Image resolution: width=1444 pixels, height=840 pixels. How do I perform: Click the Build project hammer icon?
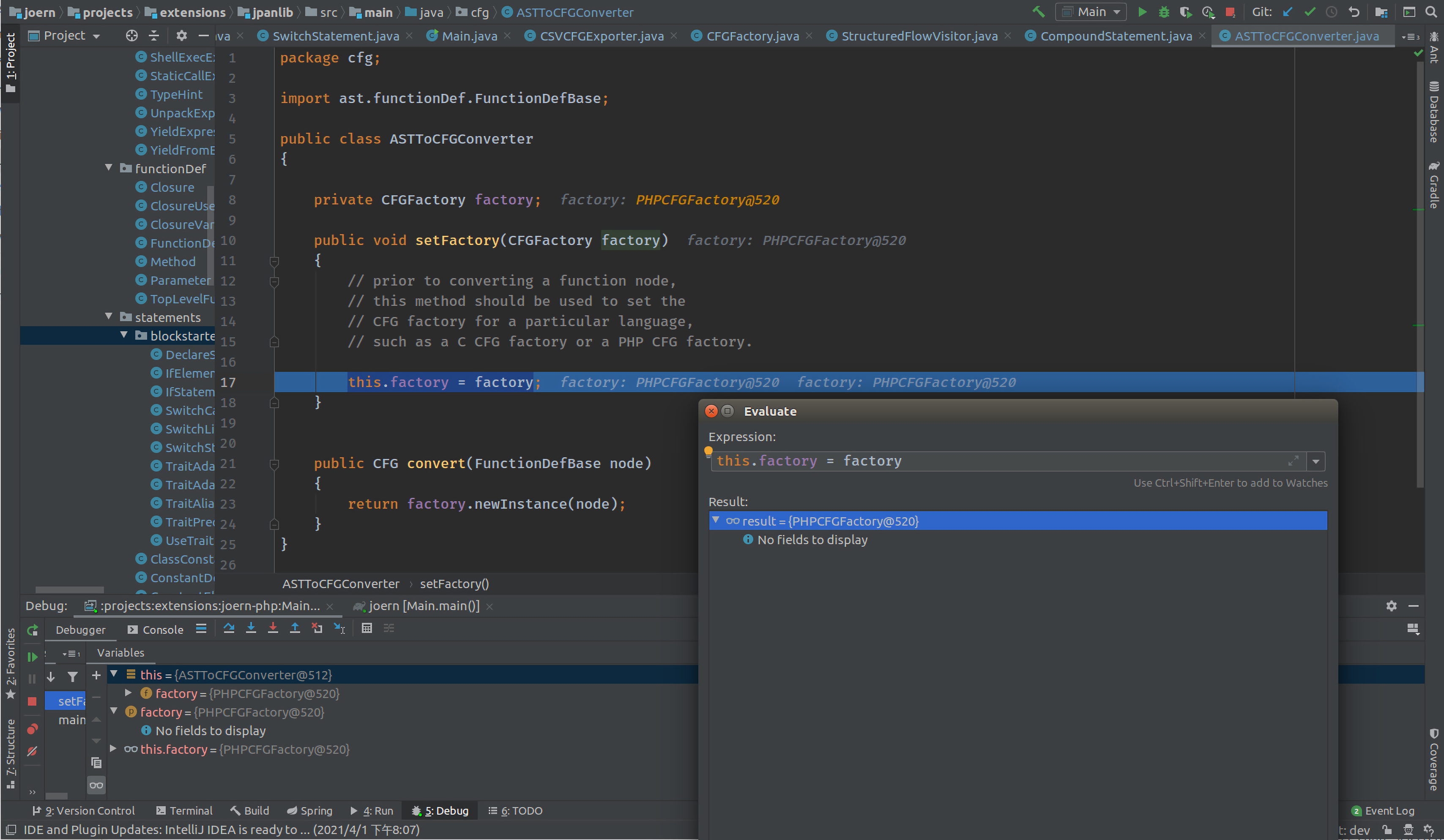(x=1038, y=12)
